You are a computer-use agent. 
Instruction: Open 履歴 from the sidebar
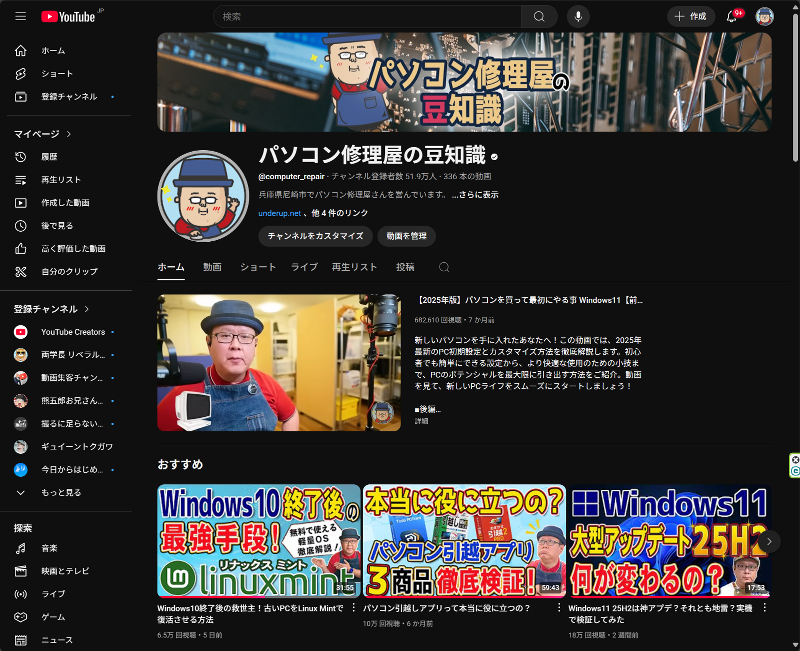pos(47,156)
